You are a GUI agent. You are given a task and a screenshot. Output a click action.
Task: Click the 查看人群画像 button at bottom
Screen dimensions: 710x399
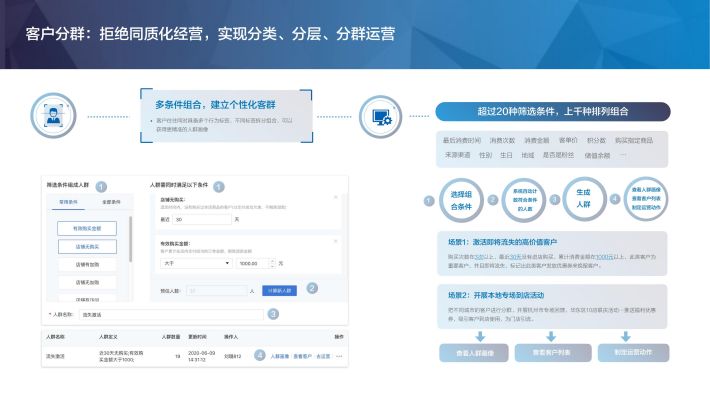tap(474, 353)
